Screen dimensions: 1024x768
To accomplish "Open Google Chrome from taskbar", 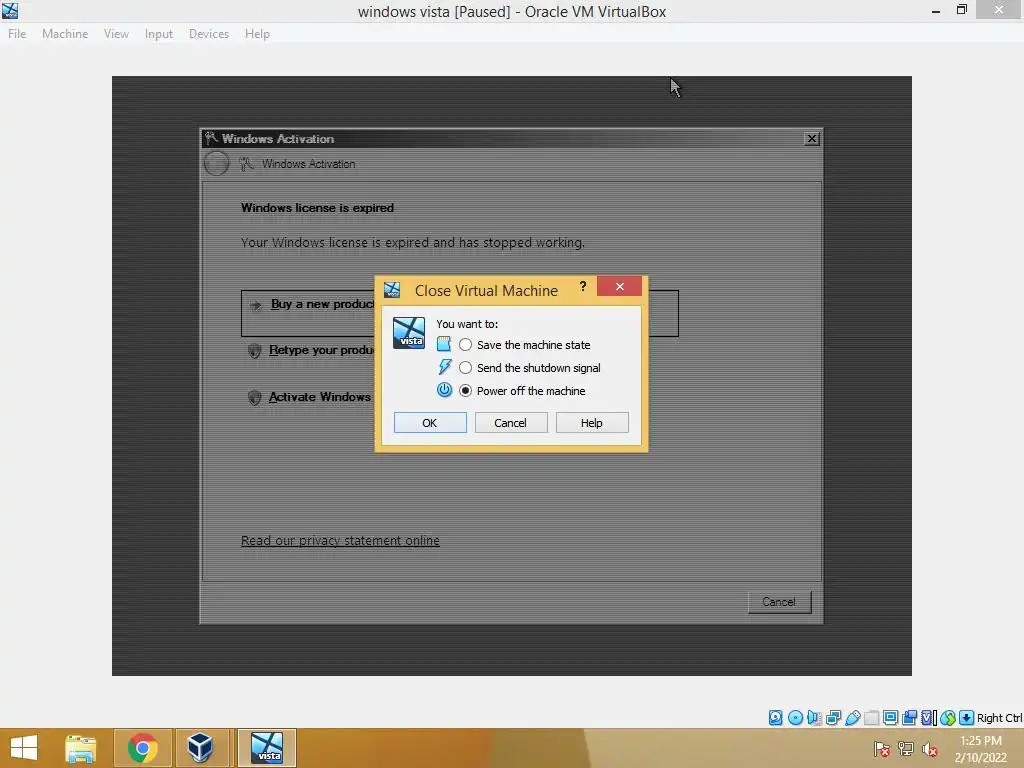I will (x=142, y=748).
